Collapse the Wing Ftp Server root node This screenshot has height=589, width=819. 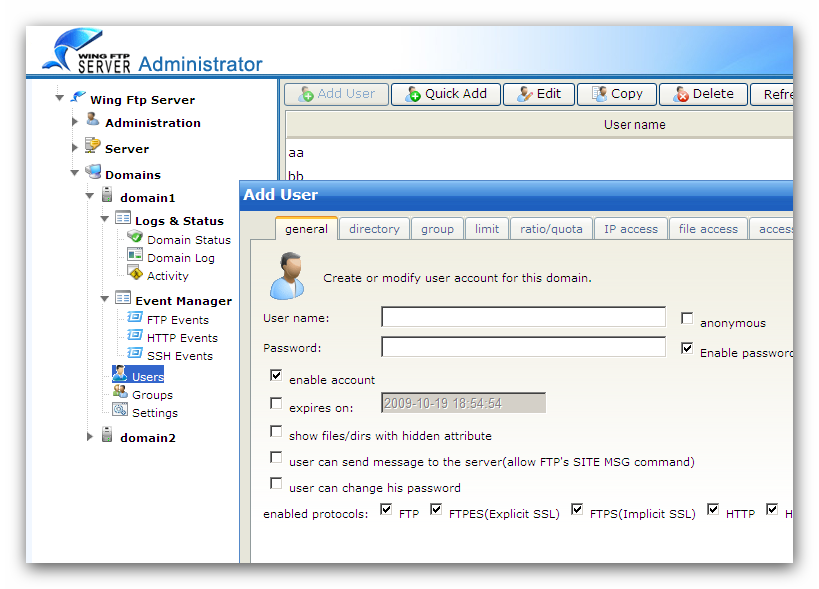60,98
